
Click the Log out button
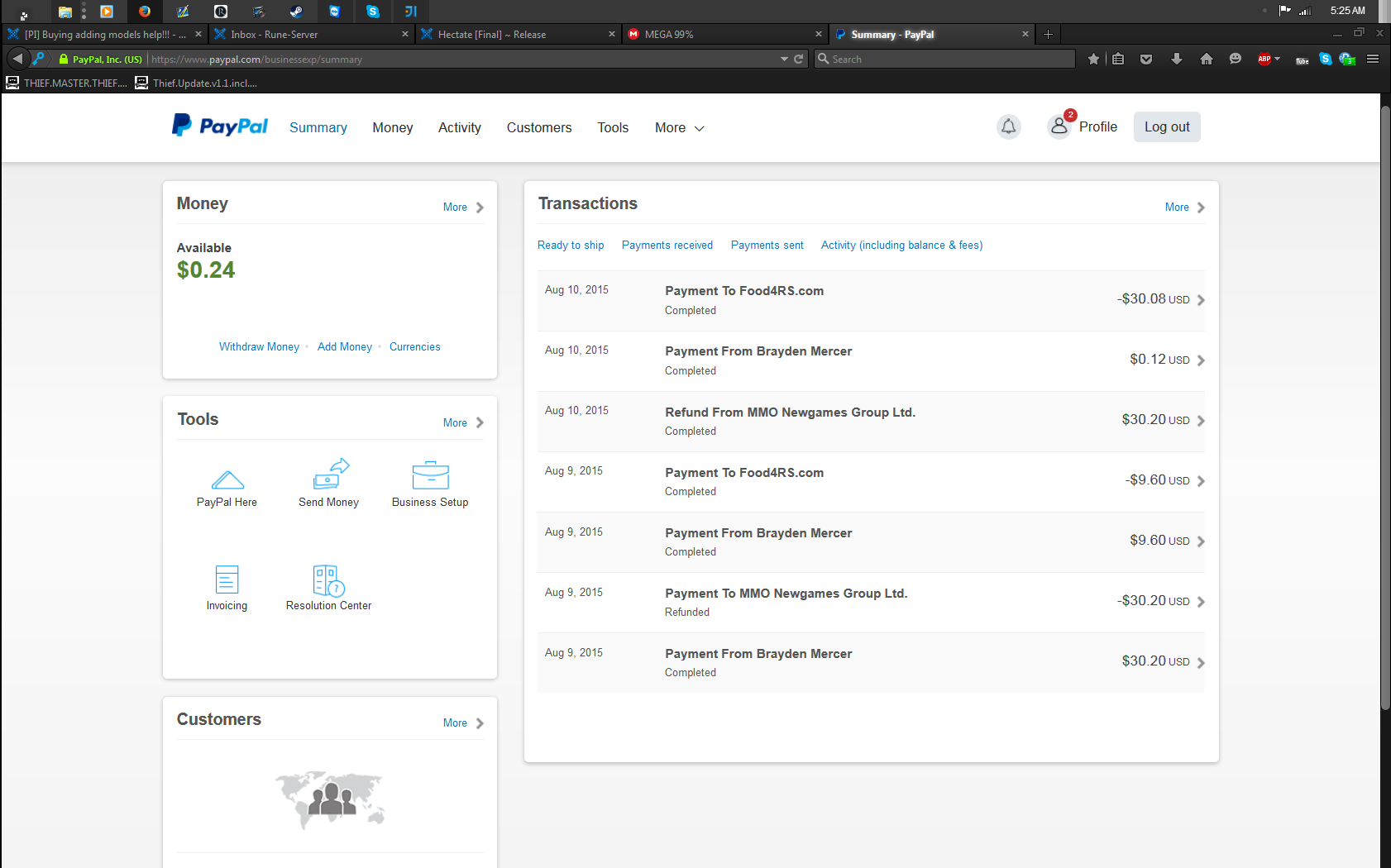coord(1167,126)
